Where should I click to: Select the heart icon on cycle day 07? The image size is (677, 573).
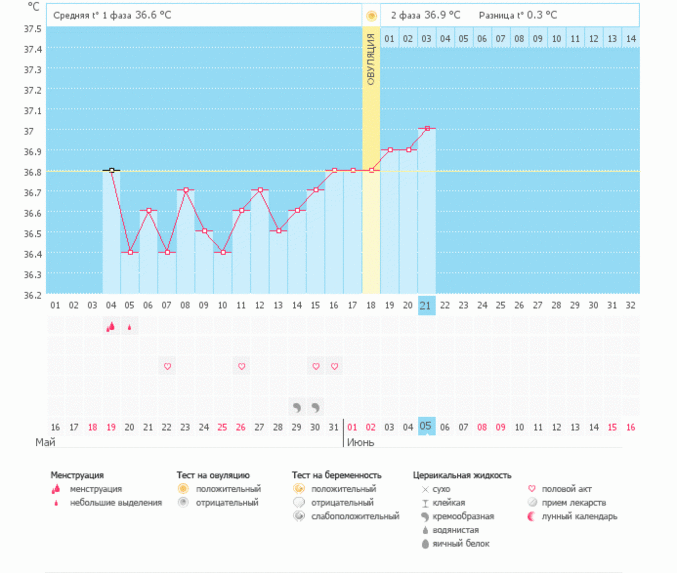point(167,367)
